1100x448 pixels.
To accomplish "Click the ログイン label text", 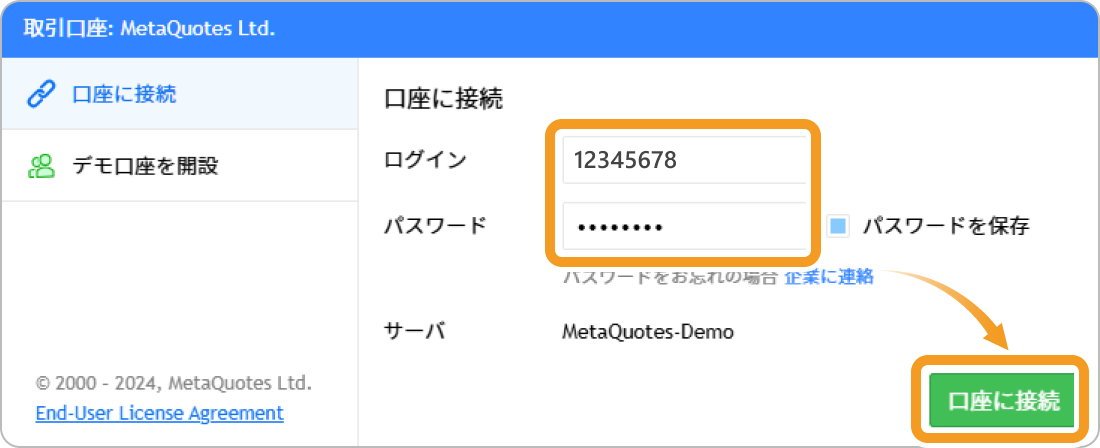I will 425,161.
